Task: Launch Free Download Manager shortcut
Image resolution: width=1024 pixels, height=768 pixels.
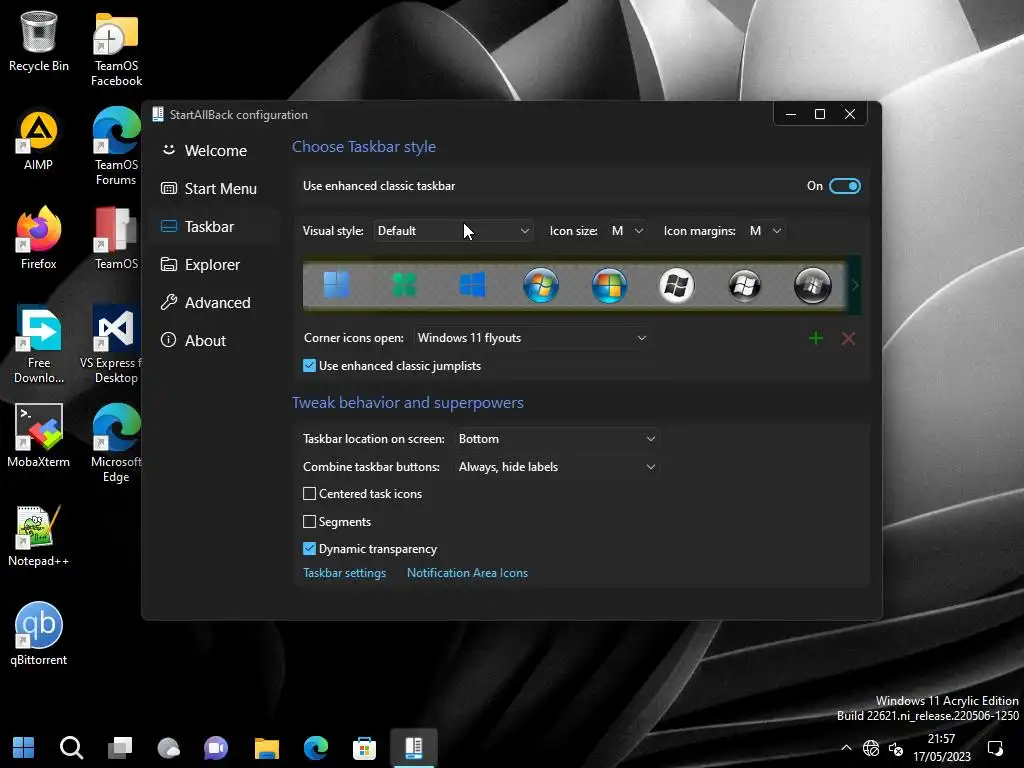Action: [x=39, y=344]
